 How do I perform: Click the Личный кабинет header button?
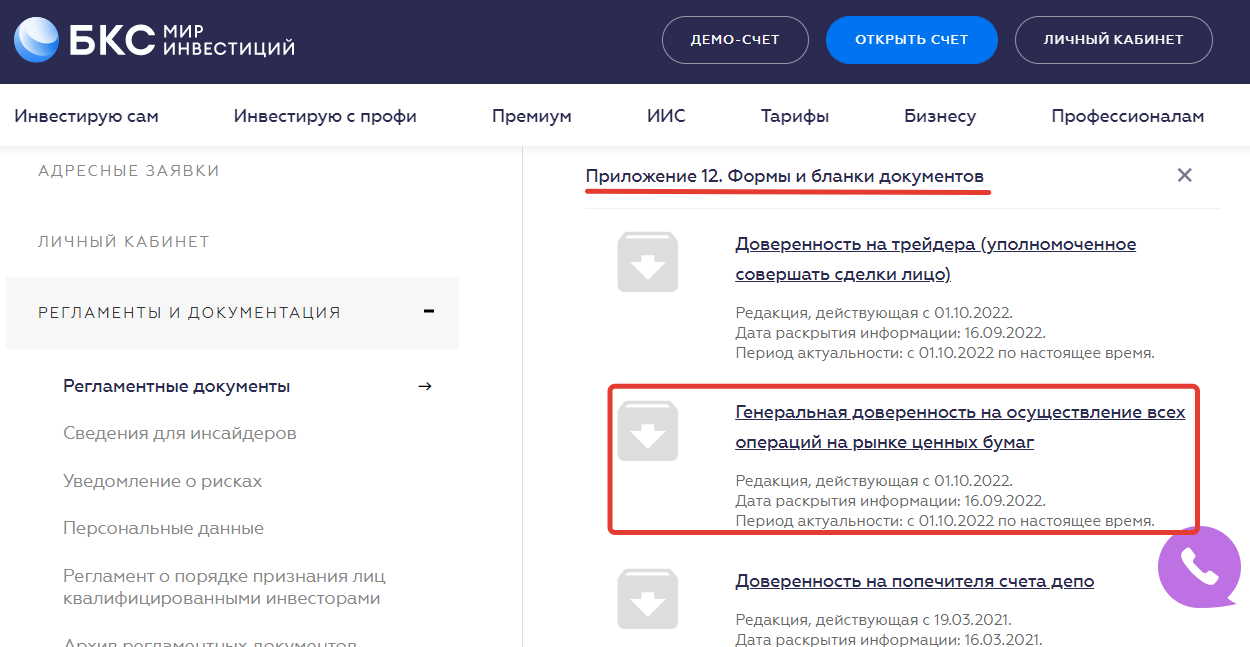point(1113,40)
